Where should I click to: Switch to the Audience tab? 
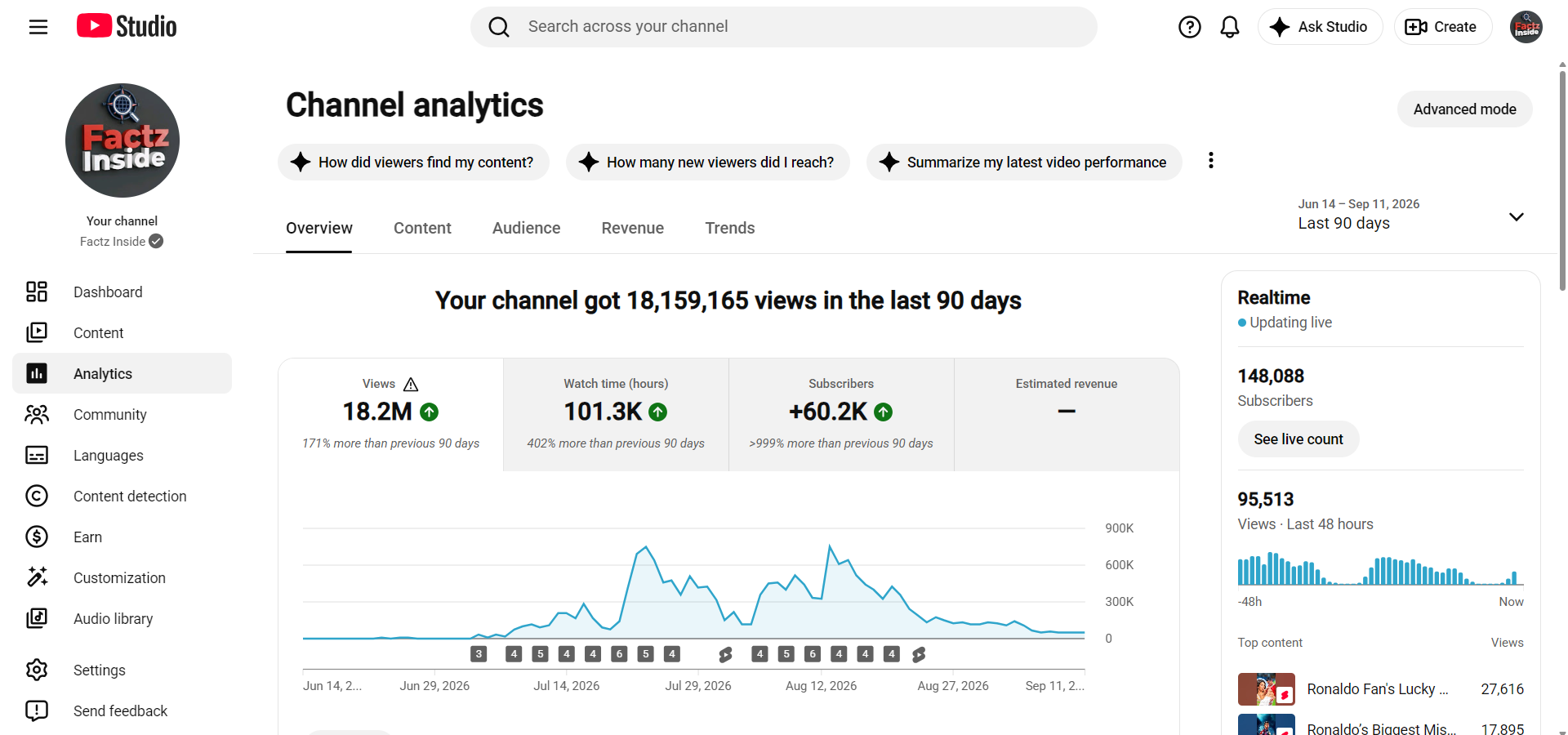point(526,228)
